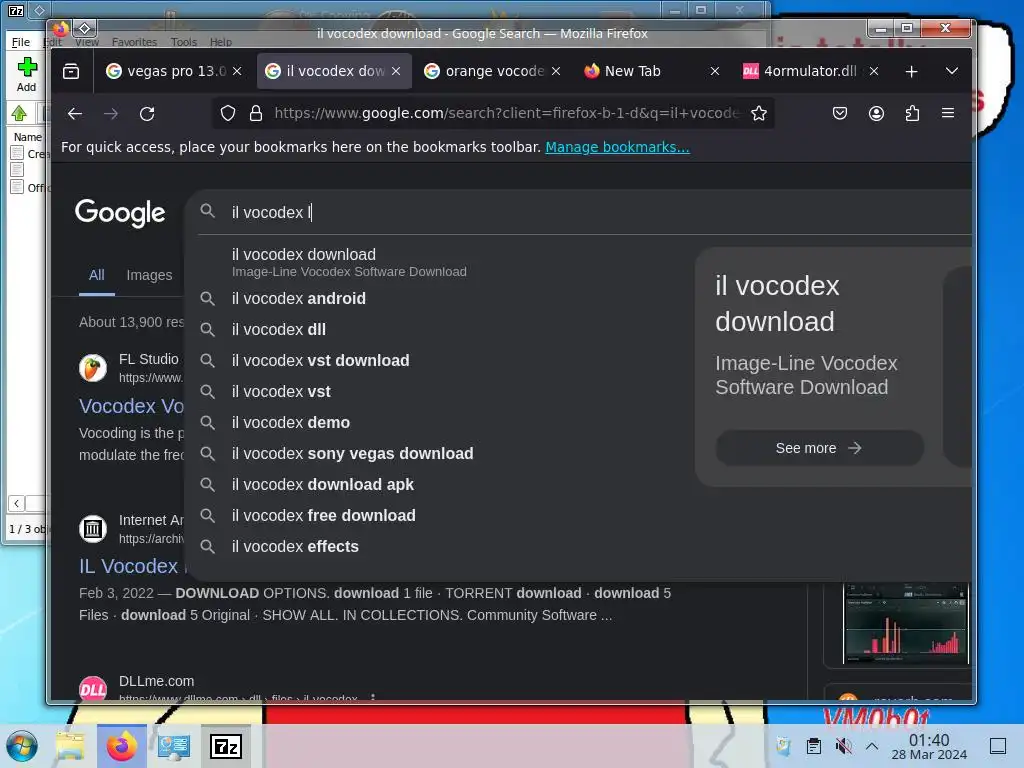Sort by Name column in 7-Zip
This screenshot has width=1024, height=768.
point(28,137)
